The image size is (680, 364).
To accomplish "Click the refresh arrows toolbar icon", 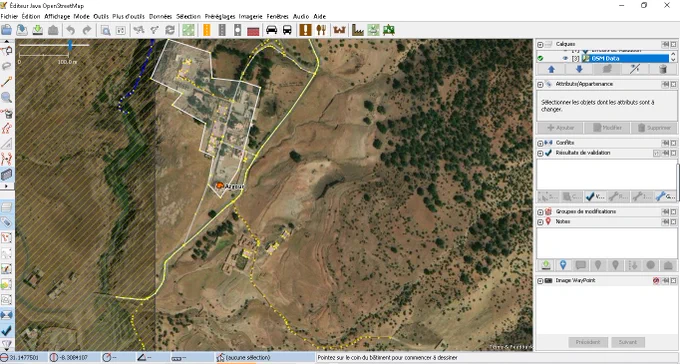I will point(170,30).
